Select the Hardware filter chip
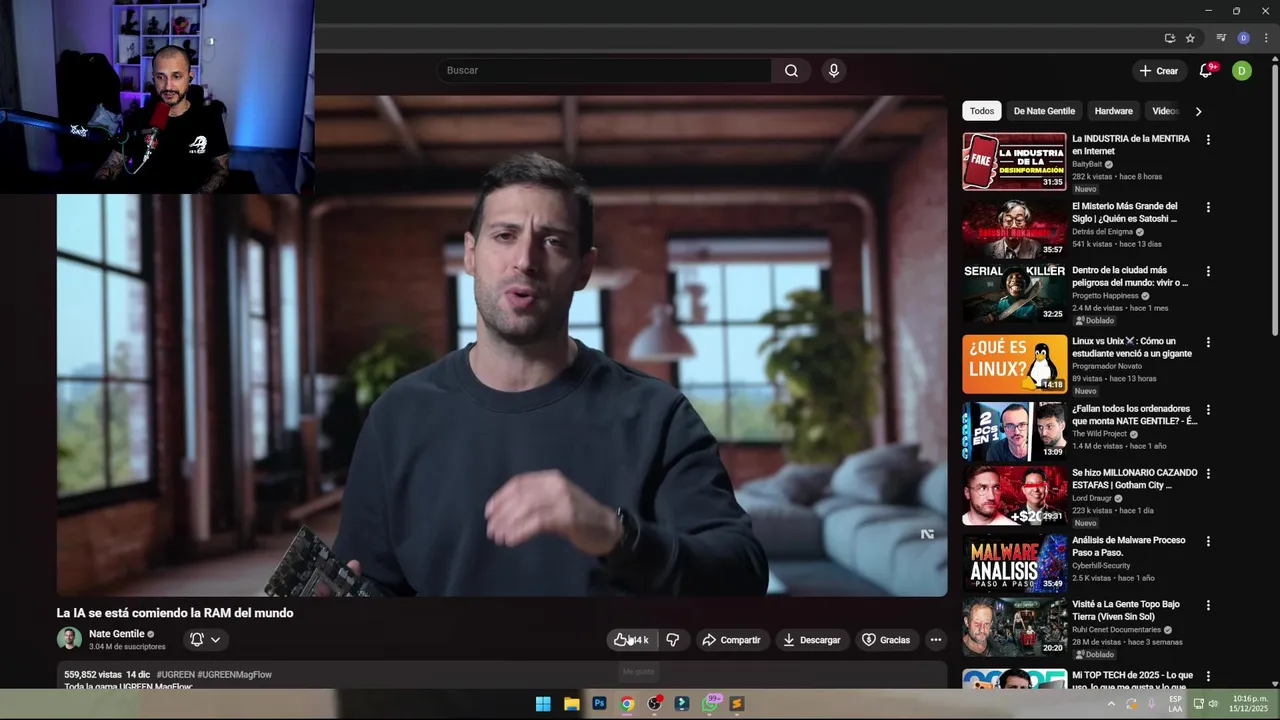This screenshot has width=1280, height=720. coord(1113,111)
